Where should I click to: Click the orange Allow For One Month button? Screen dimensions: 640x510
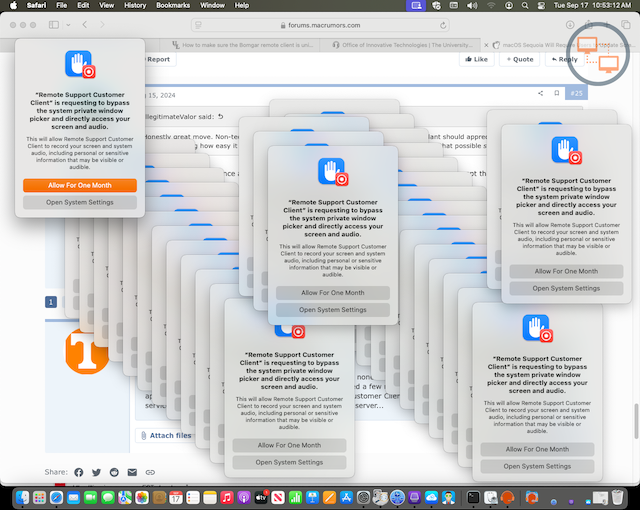80,185
